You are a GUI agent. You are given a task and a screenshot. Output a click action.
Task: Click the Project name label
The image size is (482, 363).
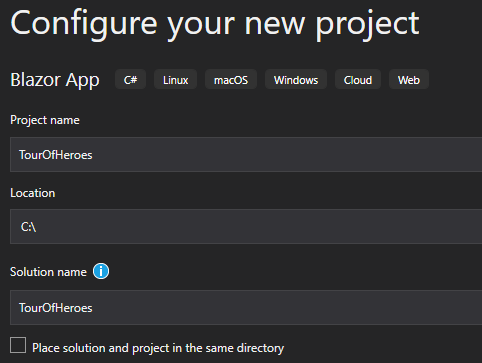pos(45,120)
